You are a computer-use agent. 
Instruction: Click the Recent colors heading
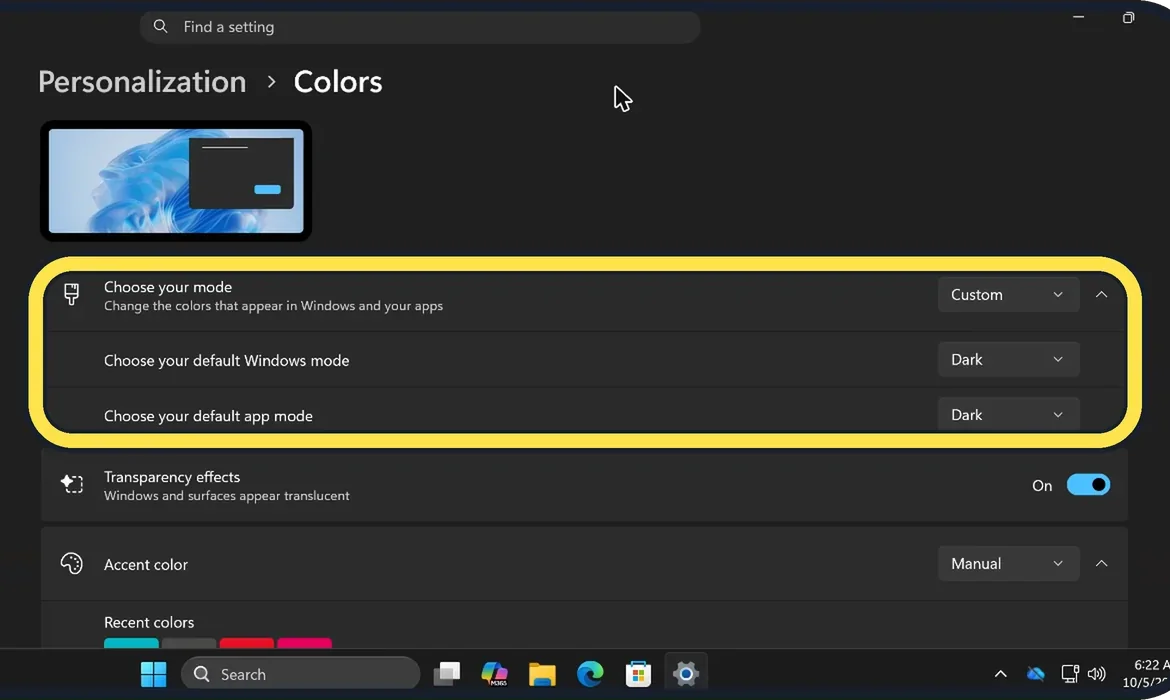tap(148, 622)
